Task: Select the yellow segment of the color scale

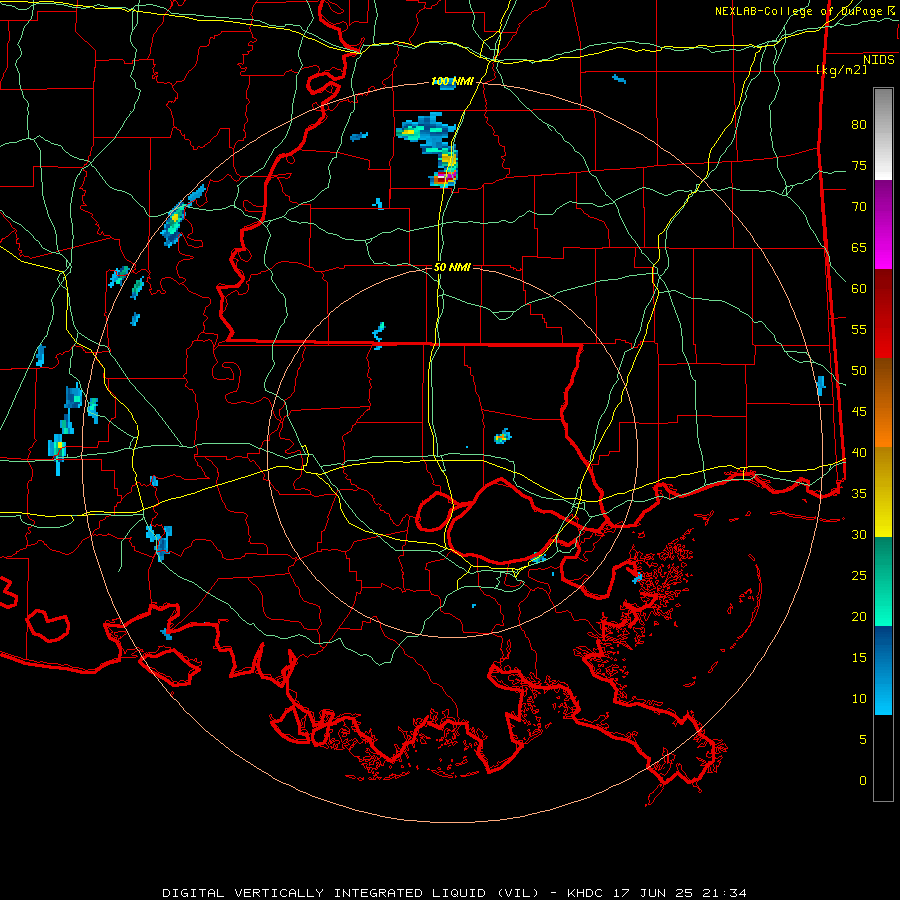Action: [883, 492]
